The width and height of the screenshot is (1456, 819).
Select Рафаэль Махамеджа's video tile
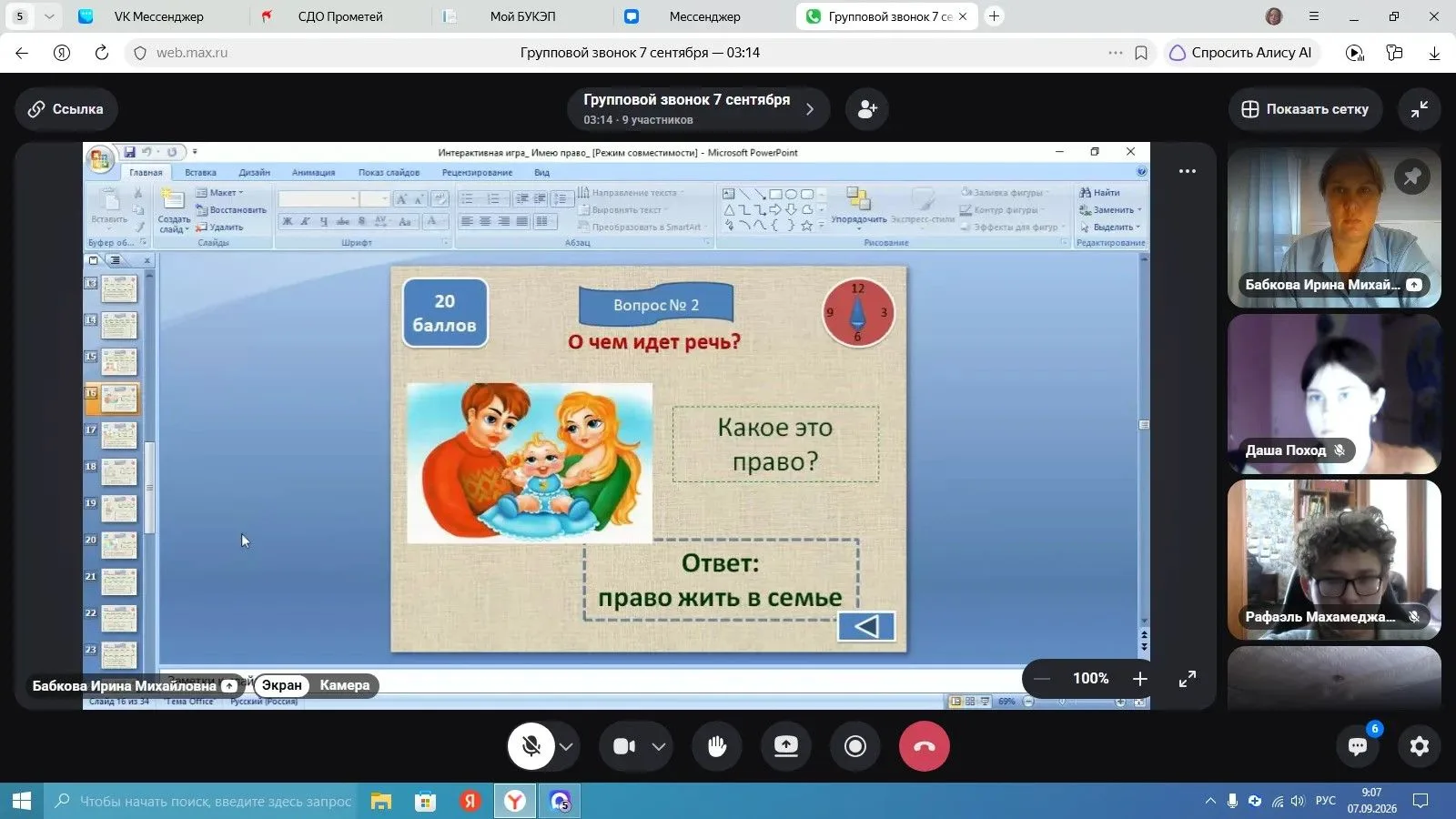pos(1334,560)
